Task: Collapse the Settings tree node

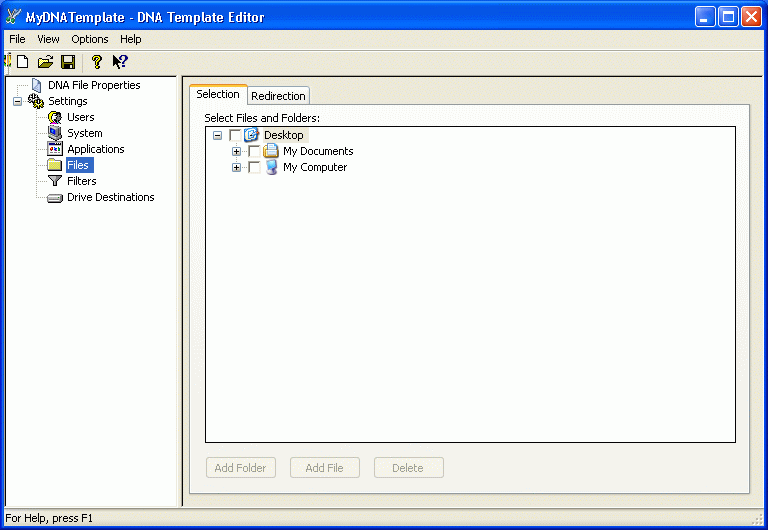Action: (17, 101)
